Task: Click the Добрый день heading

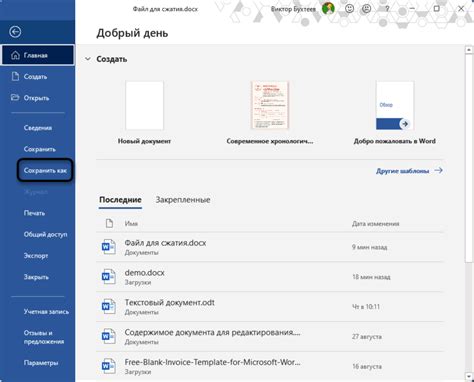Action: 132,33
